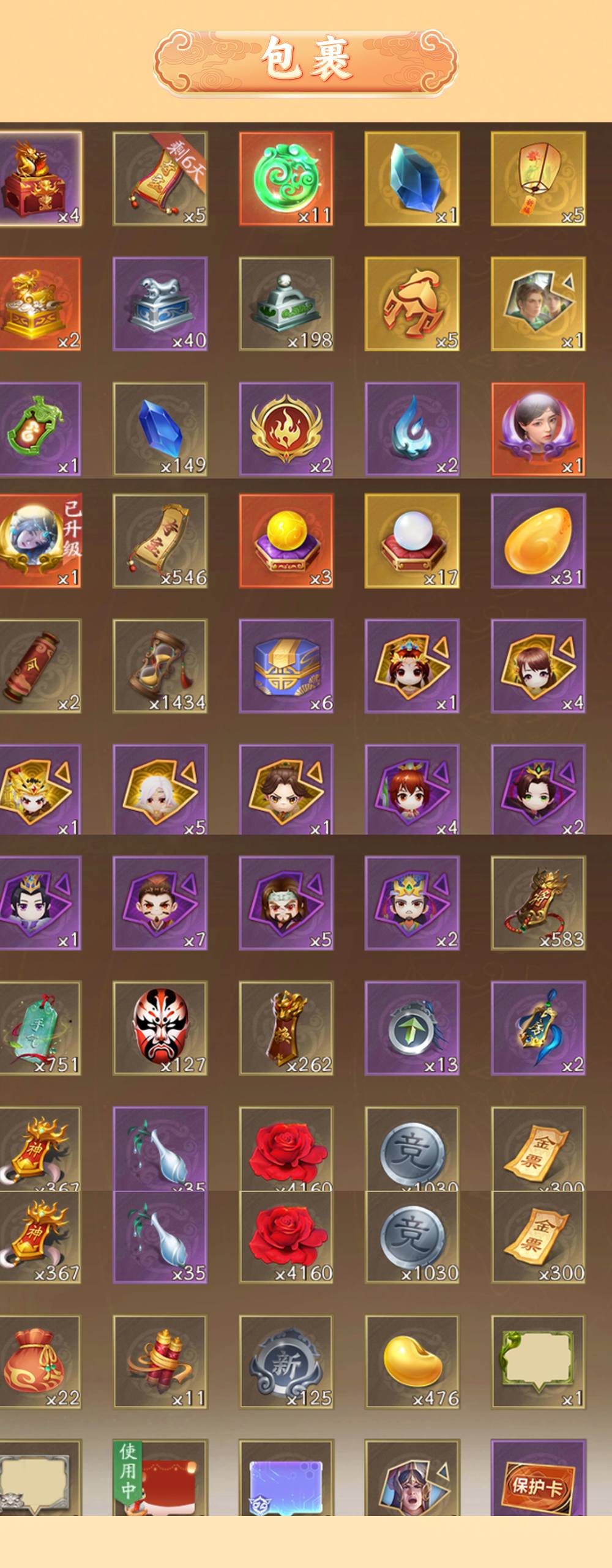Select the 新 silver token x125

(x=286, y=1362)
